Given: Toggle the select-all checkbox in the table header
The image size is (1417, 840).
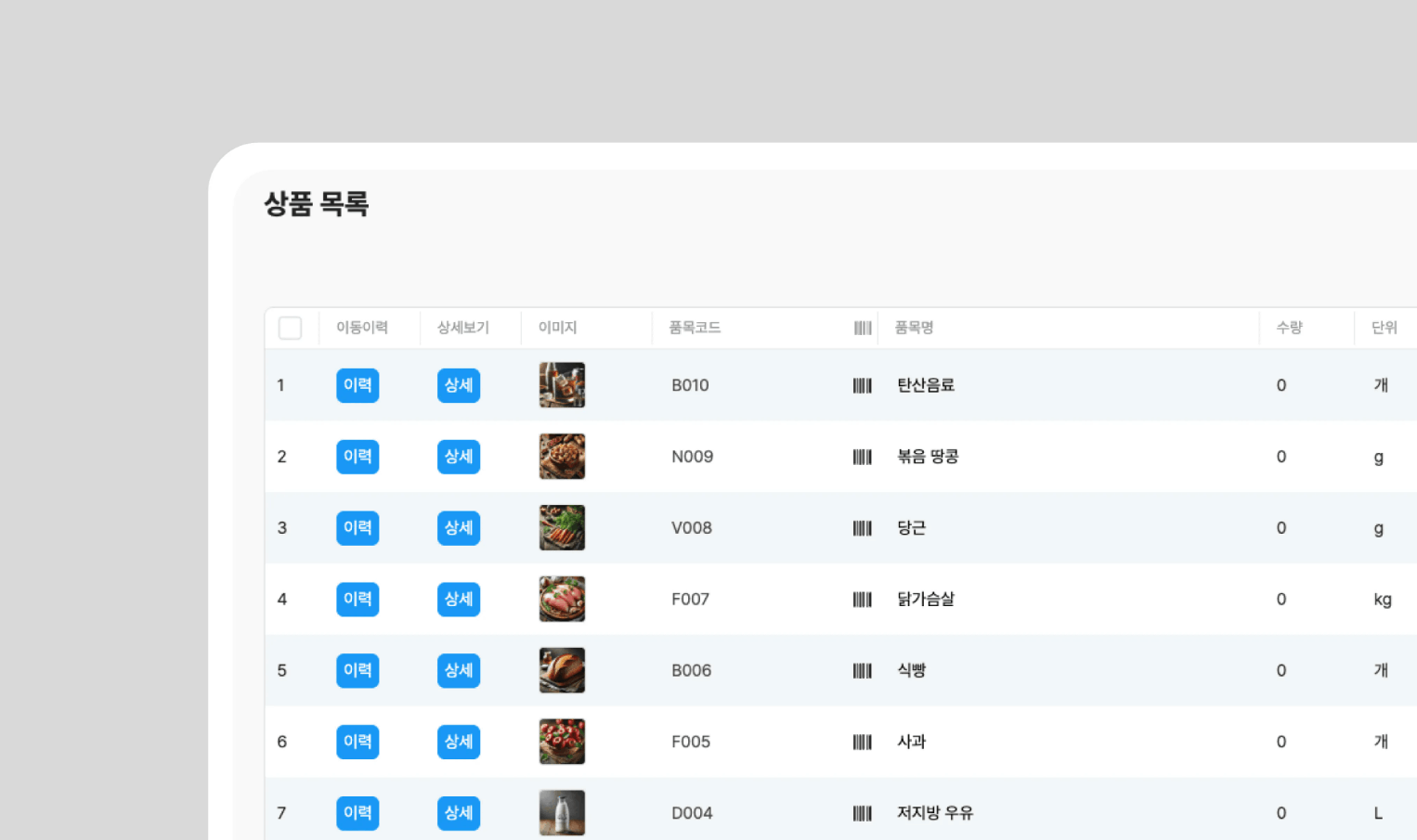Looking at the screenshot, I should 290,328.
